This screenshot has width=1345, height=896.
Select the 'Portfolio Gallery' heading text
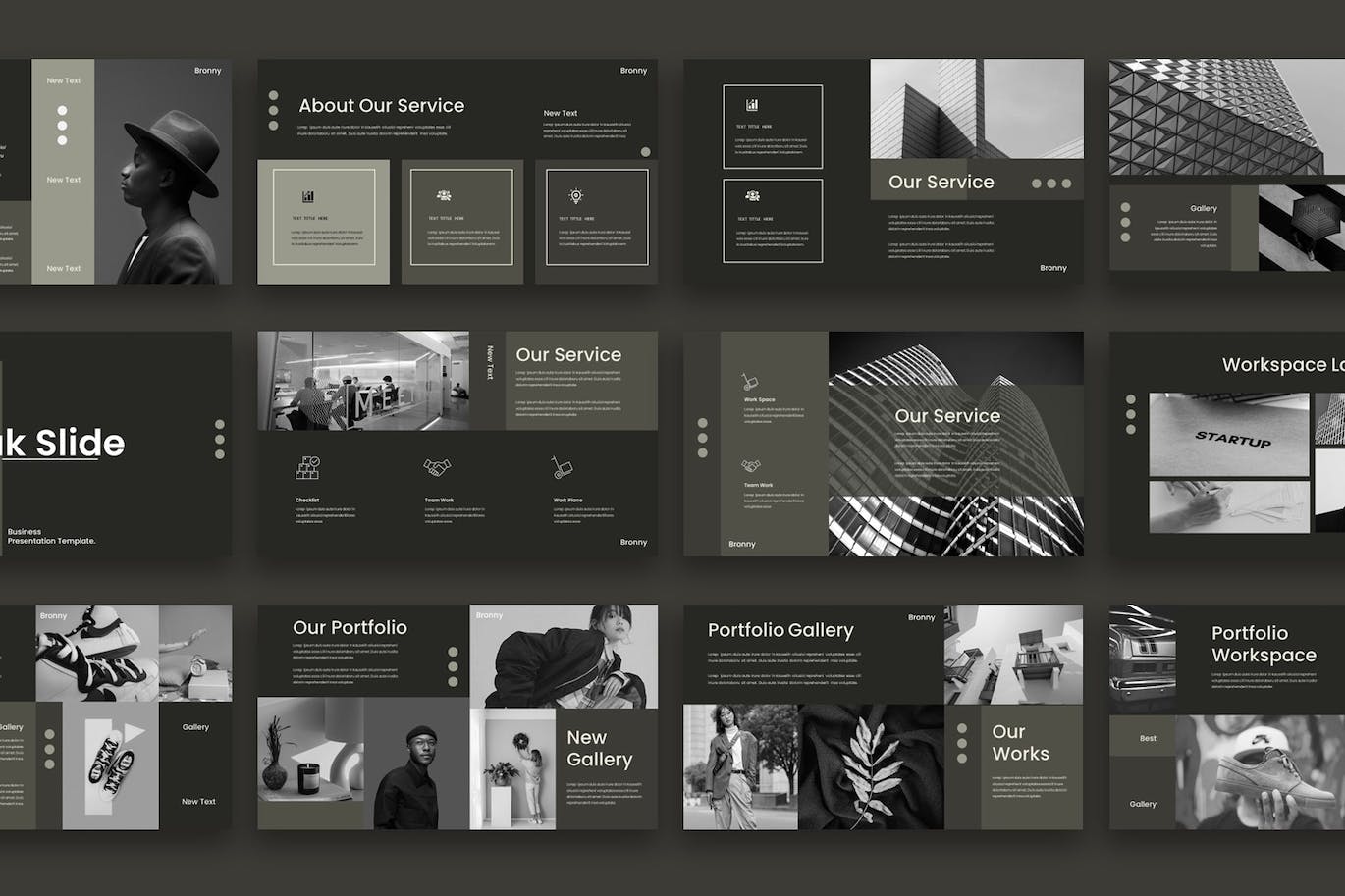pos(780,631)
